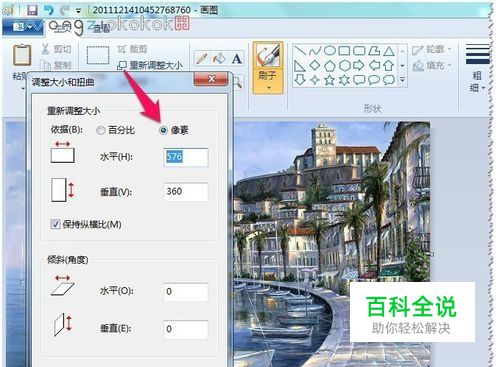Pick the Polygon shape

(x=374, y=51)
